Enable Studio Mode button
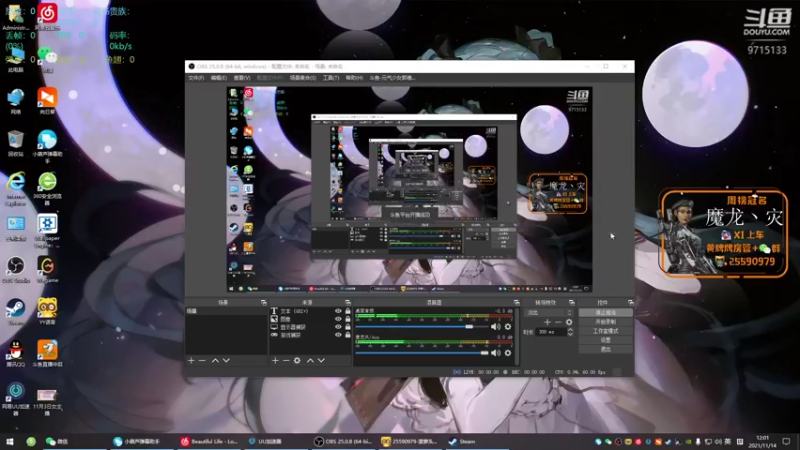 606,331
